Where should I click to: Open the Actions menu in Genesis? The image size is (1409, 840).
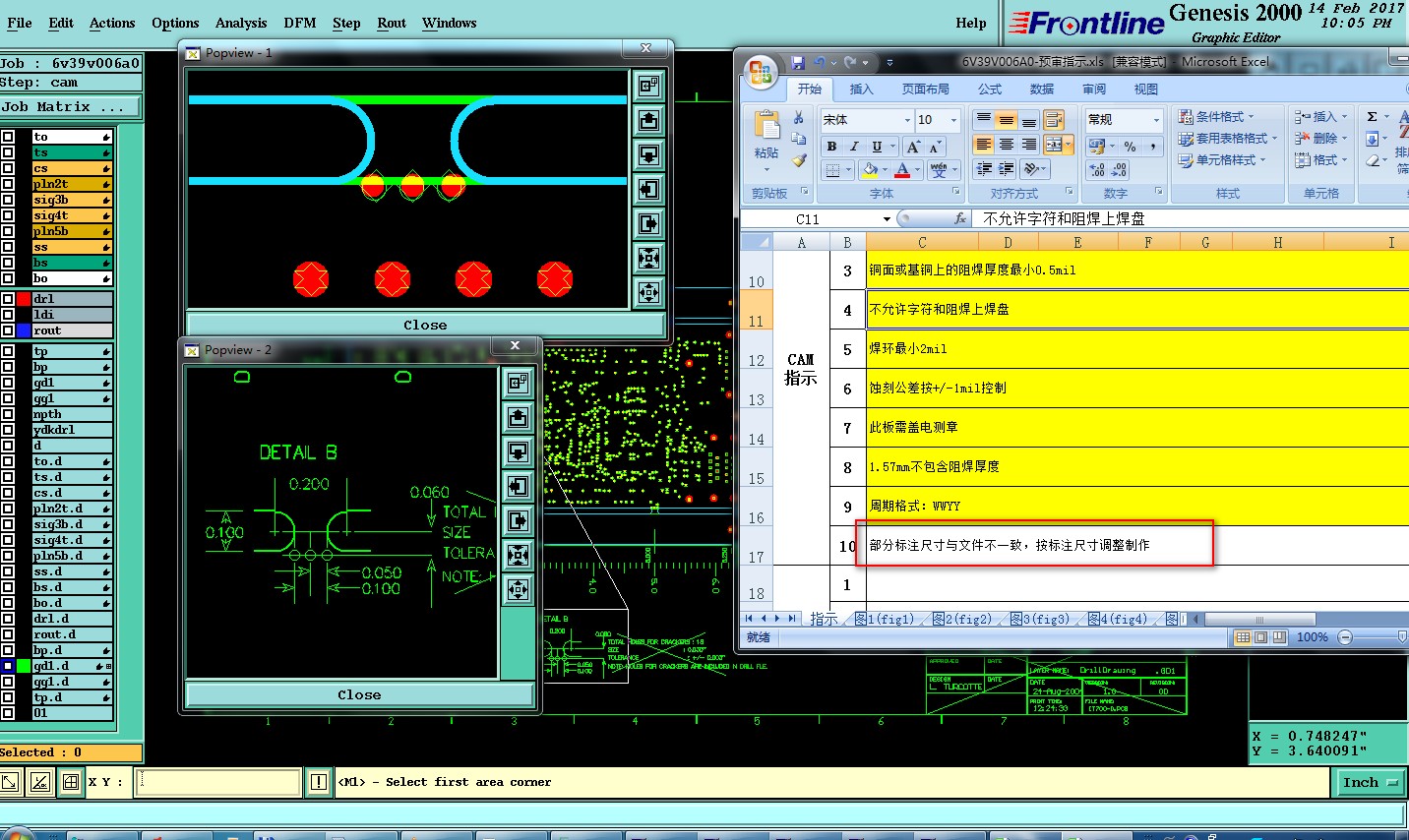pos(112,23)
